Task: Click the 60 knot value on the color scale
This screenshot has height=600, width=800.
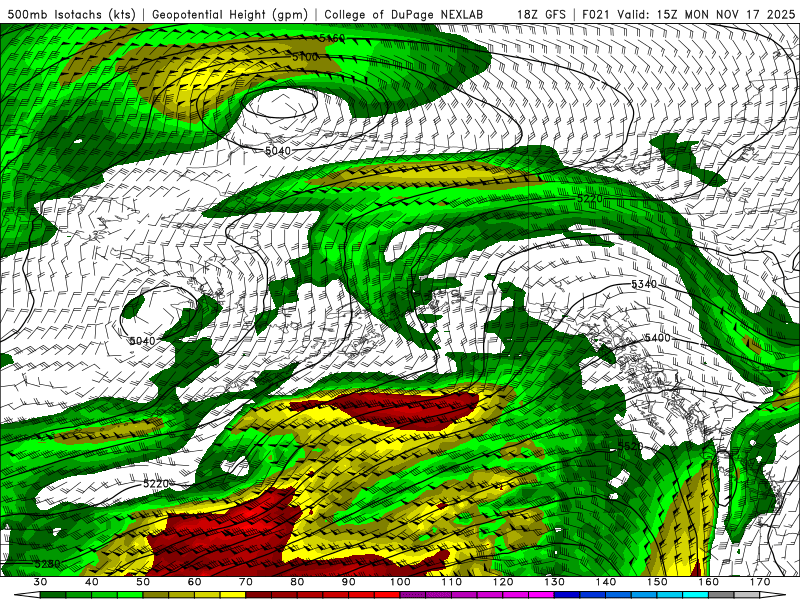Action: pos(194,582)
